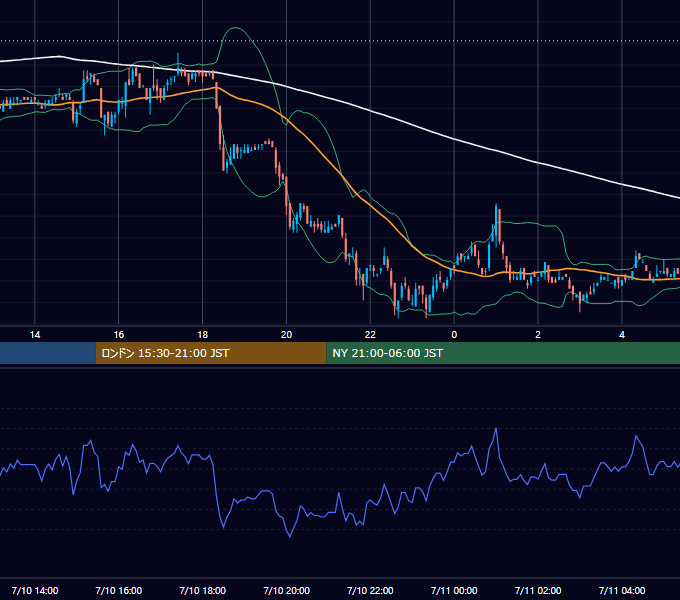680x600 pixels.
Task: Click the 0 hour axis label
Action: pos(454,335)
